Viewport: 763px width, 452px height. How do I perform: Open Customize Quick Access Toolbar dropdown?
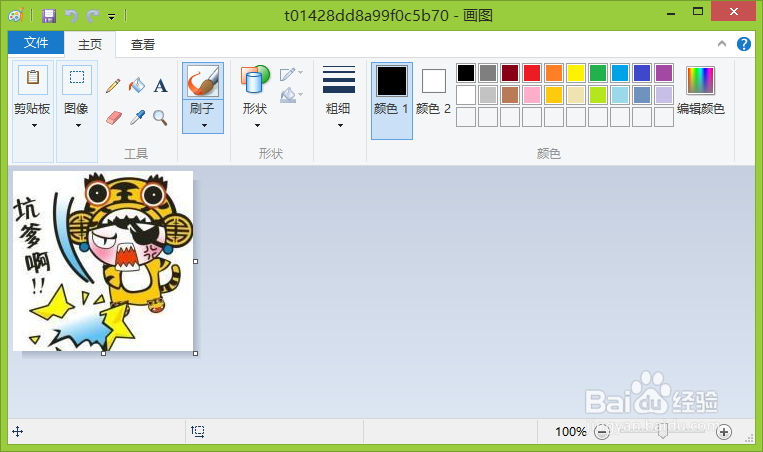click(x=111, y=17)
